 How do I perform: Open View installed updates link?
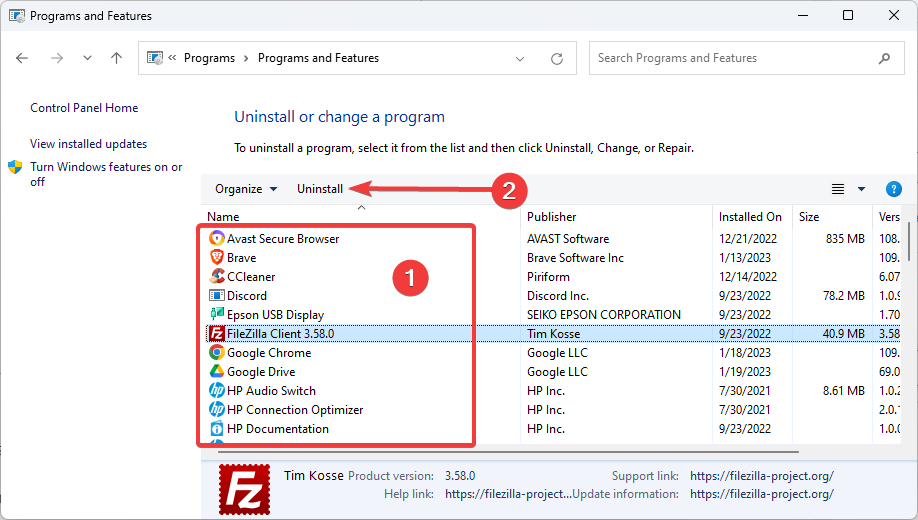click(88, 143)
